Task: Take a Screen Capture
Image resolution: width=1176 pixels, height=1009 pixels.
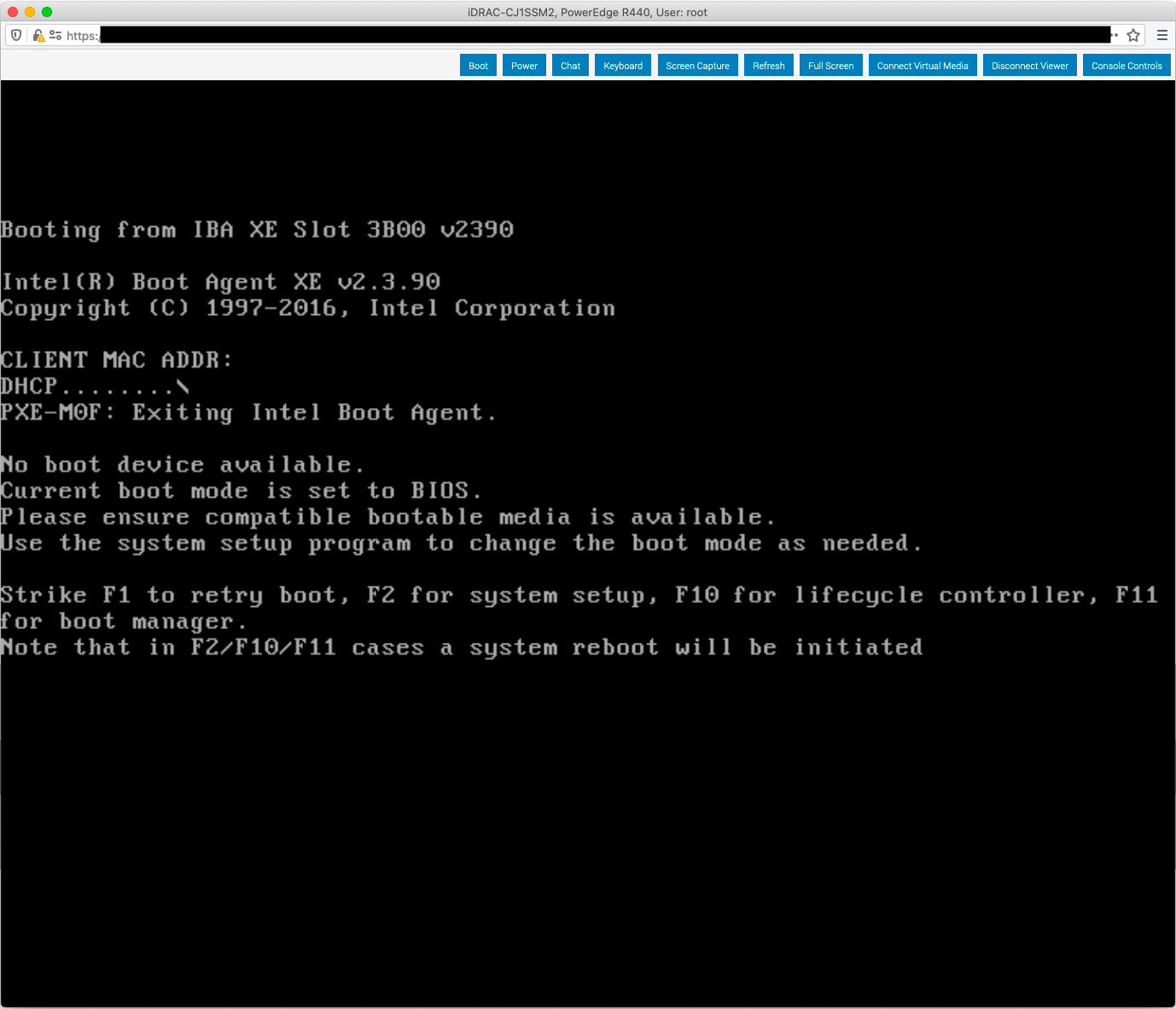Action: point(697,66)
